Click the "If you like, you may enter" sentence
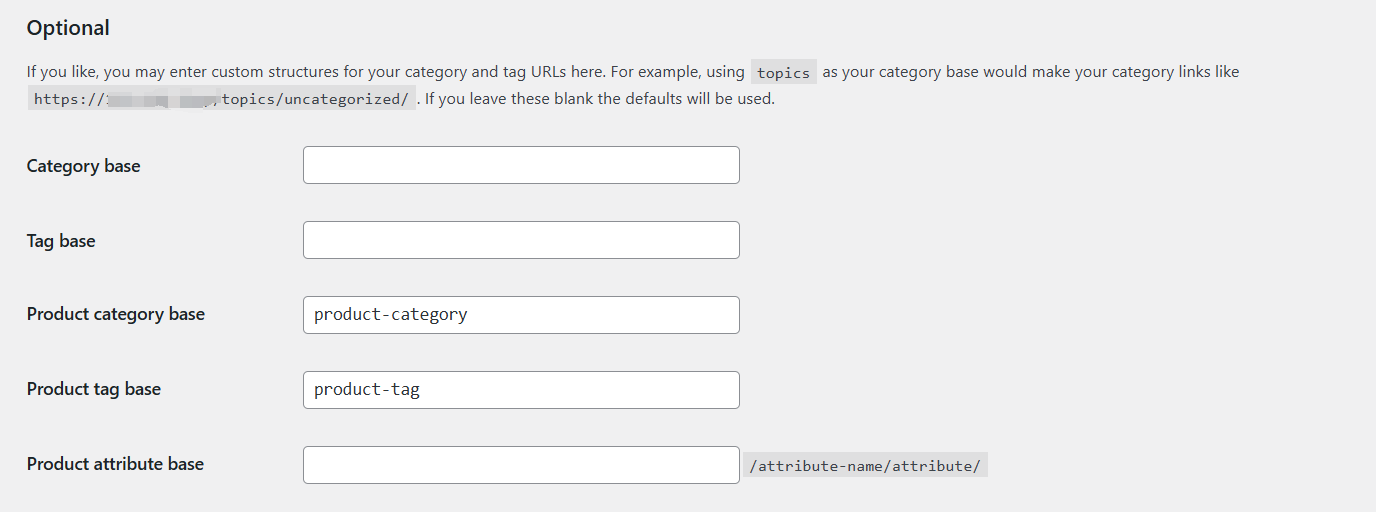This screenshot has width=1376, height=512. tap(200, 72)
